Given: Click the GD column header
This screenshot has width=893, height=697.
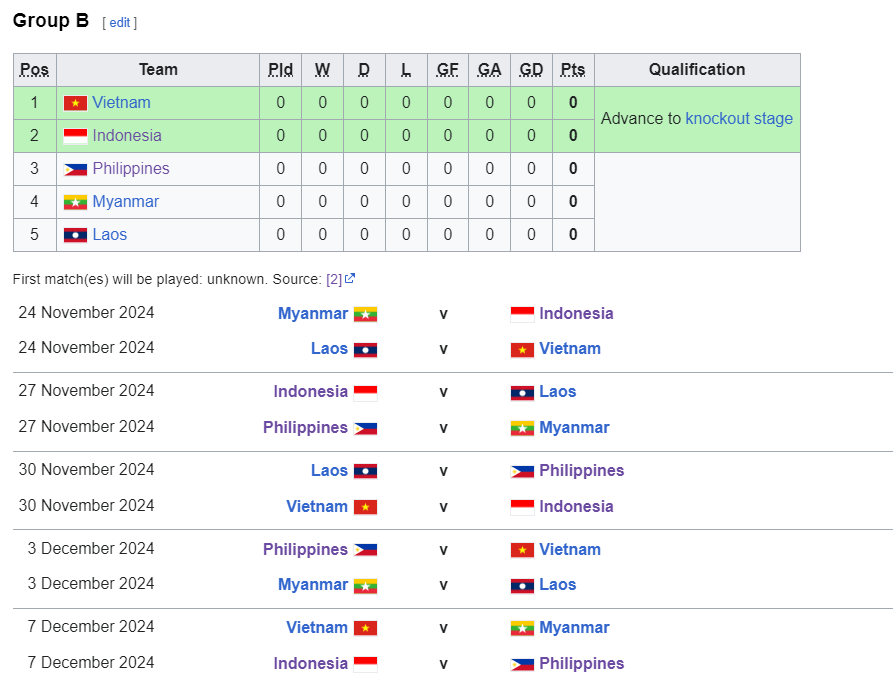Looking at the screenshot, I should point(531,70).
